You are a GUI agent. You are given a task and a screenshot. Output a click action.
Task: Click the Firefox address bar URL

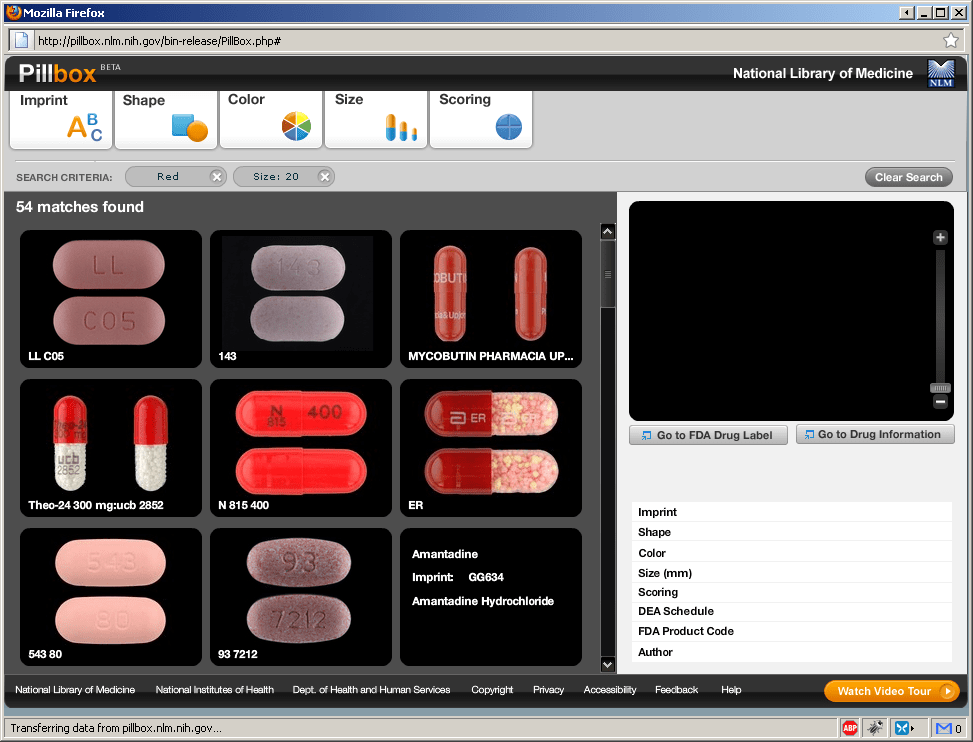[159, 41]
